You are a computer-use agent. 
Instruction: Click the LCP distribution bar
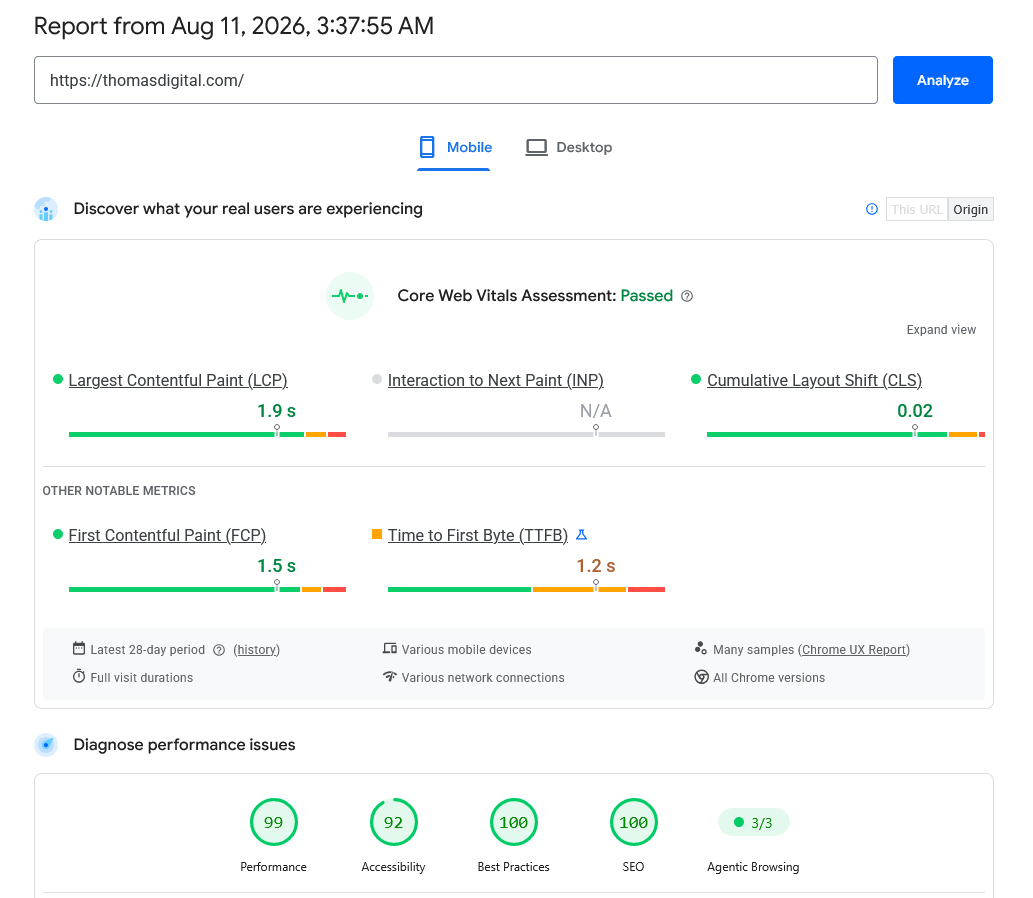(208, 434)
